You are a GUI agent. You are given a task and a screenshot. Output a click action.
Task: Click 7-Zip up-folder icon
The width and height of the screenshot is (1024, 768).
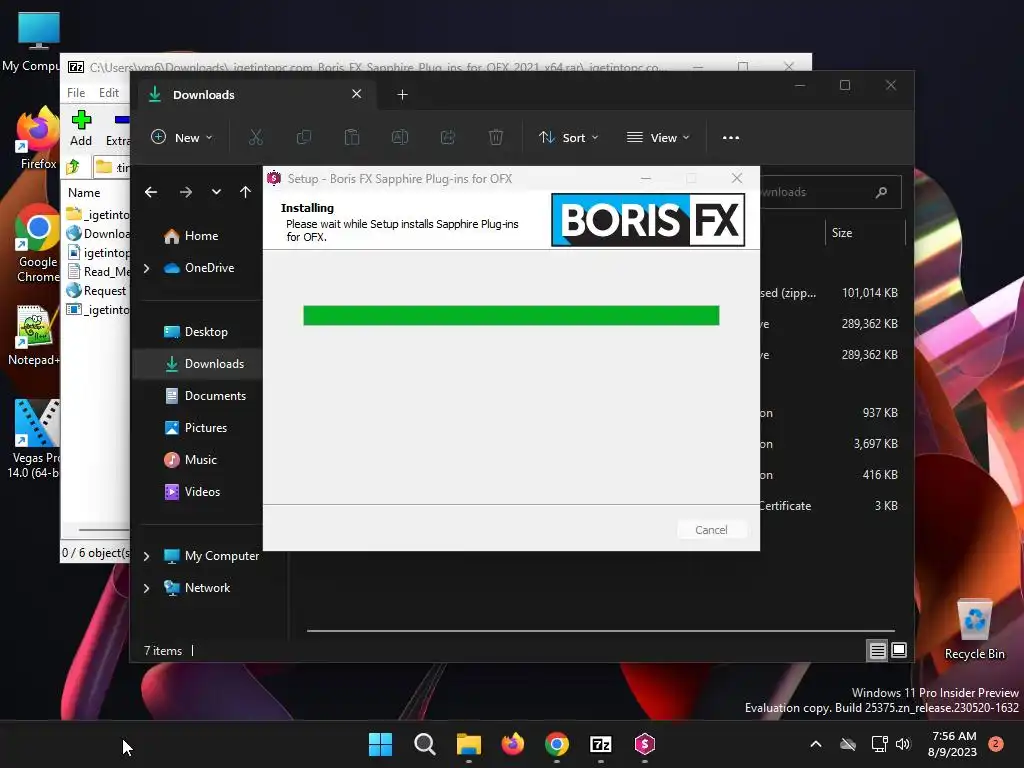pos(72,167)
